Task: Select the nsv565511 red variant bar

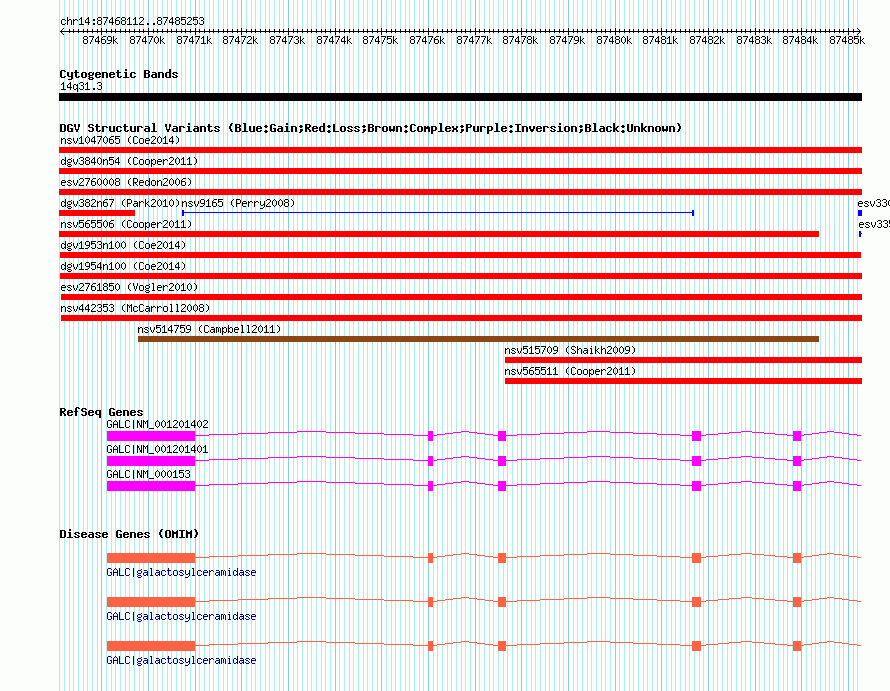Action: point(683,381)
